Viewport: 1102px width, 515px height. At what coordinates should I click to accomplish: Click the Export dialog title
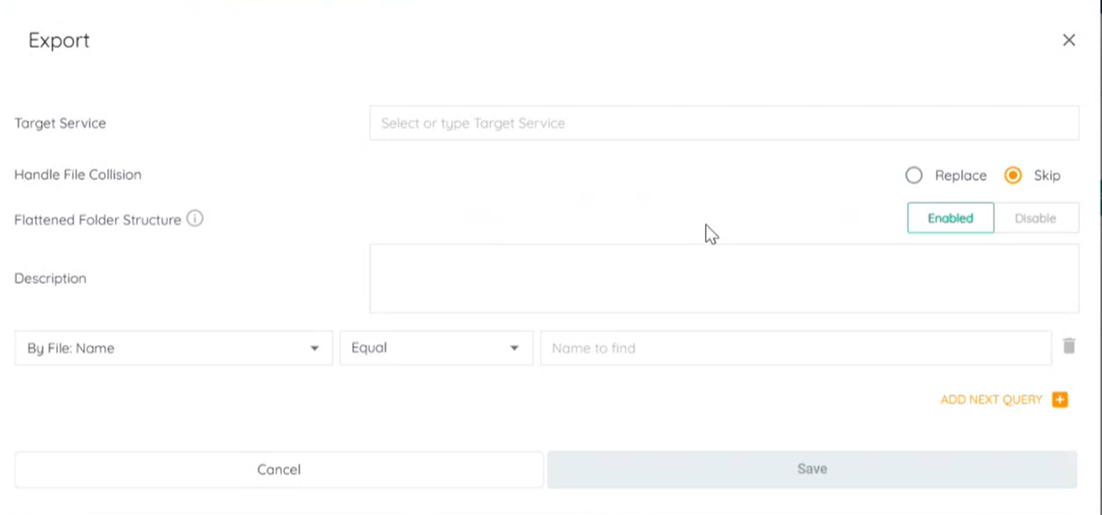coord(59,40)
